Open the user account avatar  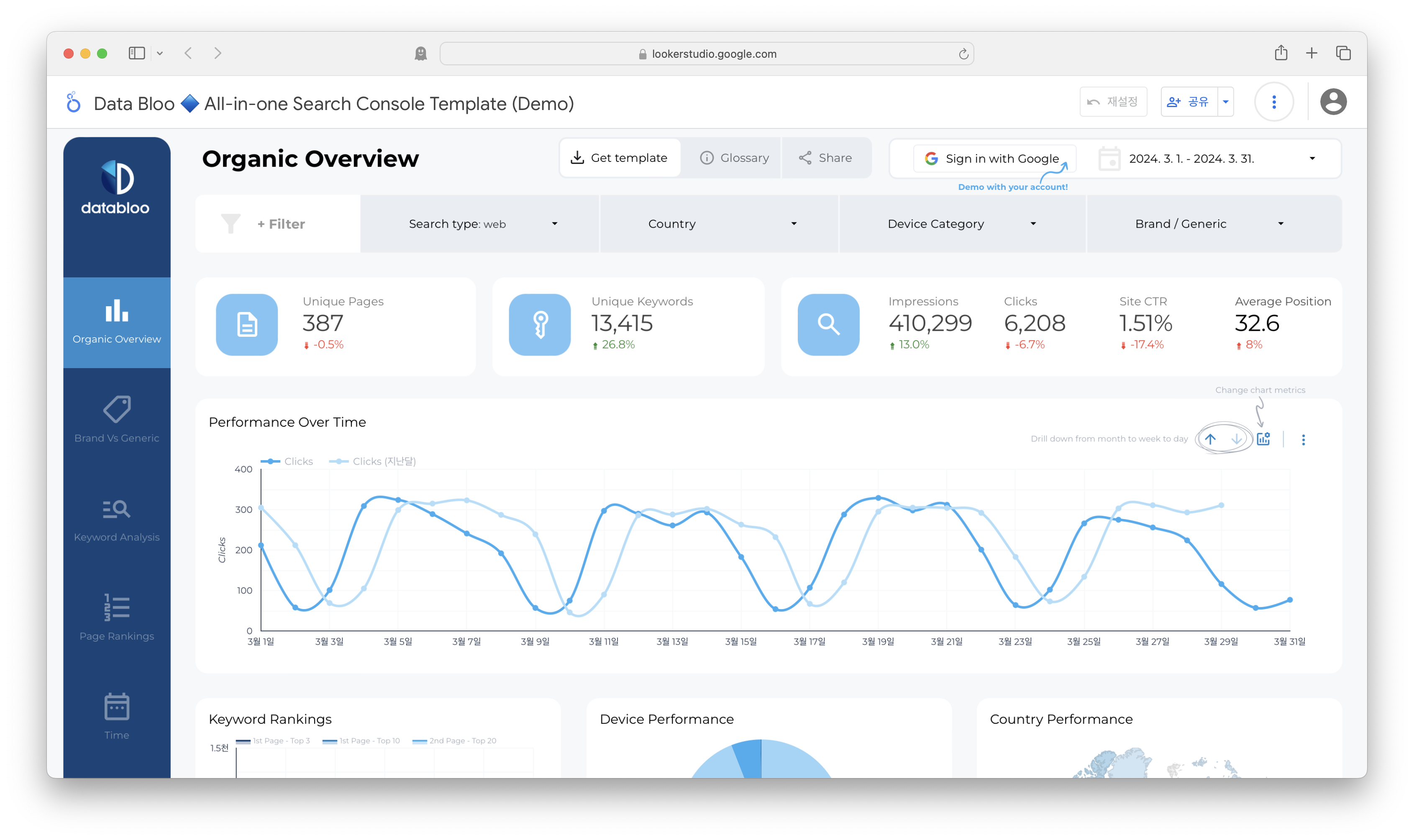(x=1333, y=102)
